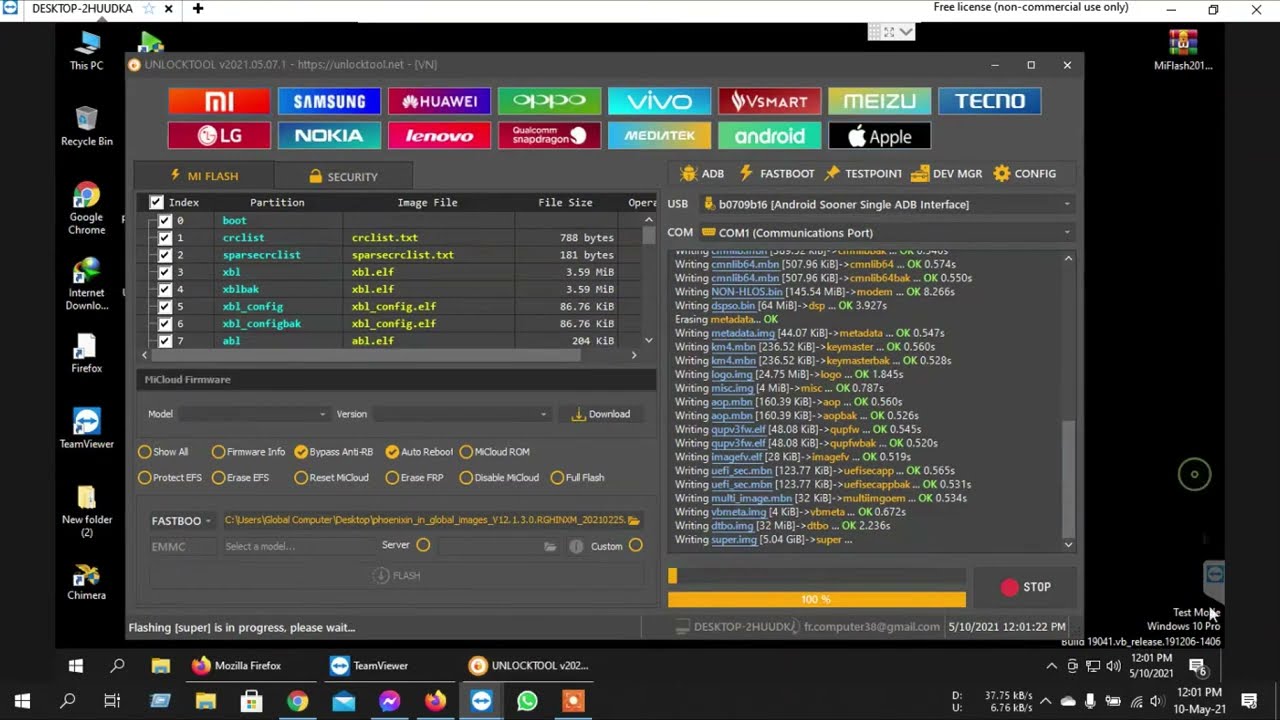Select the Tecno brand tile
The image size is (1280, 720).
click(989, 101)
